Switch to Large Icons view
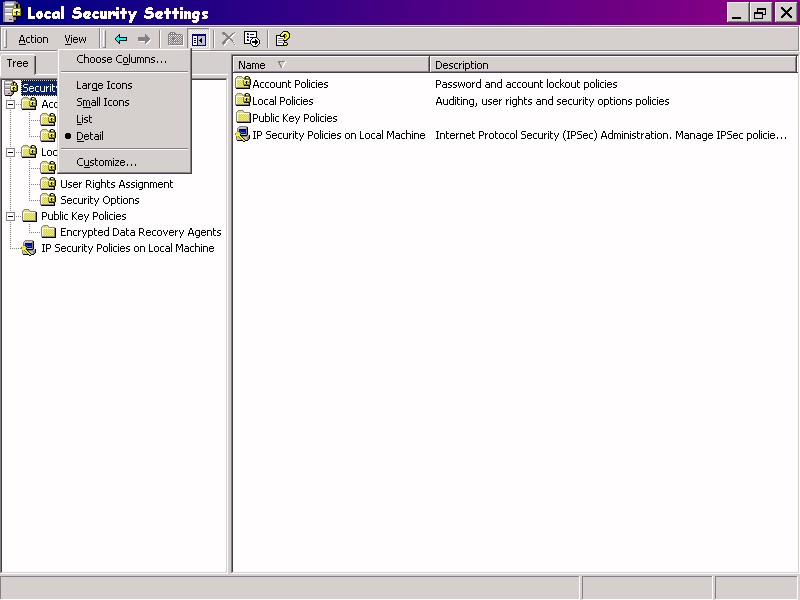800x600 pixels. click(x=104, y=85)
